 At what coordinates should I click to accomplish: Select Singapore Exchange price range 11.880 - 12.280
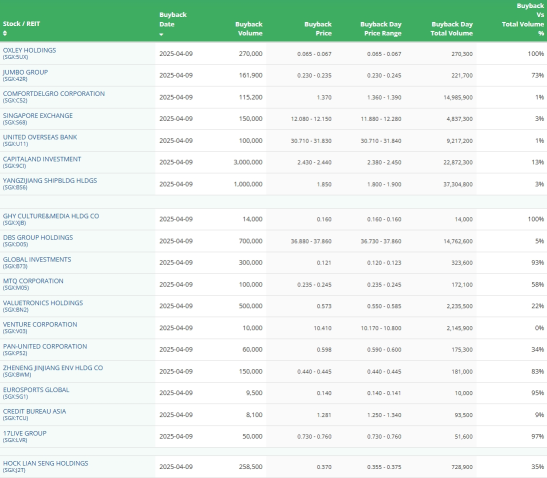tap(381, 119)
